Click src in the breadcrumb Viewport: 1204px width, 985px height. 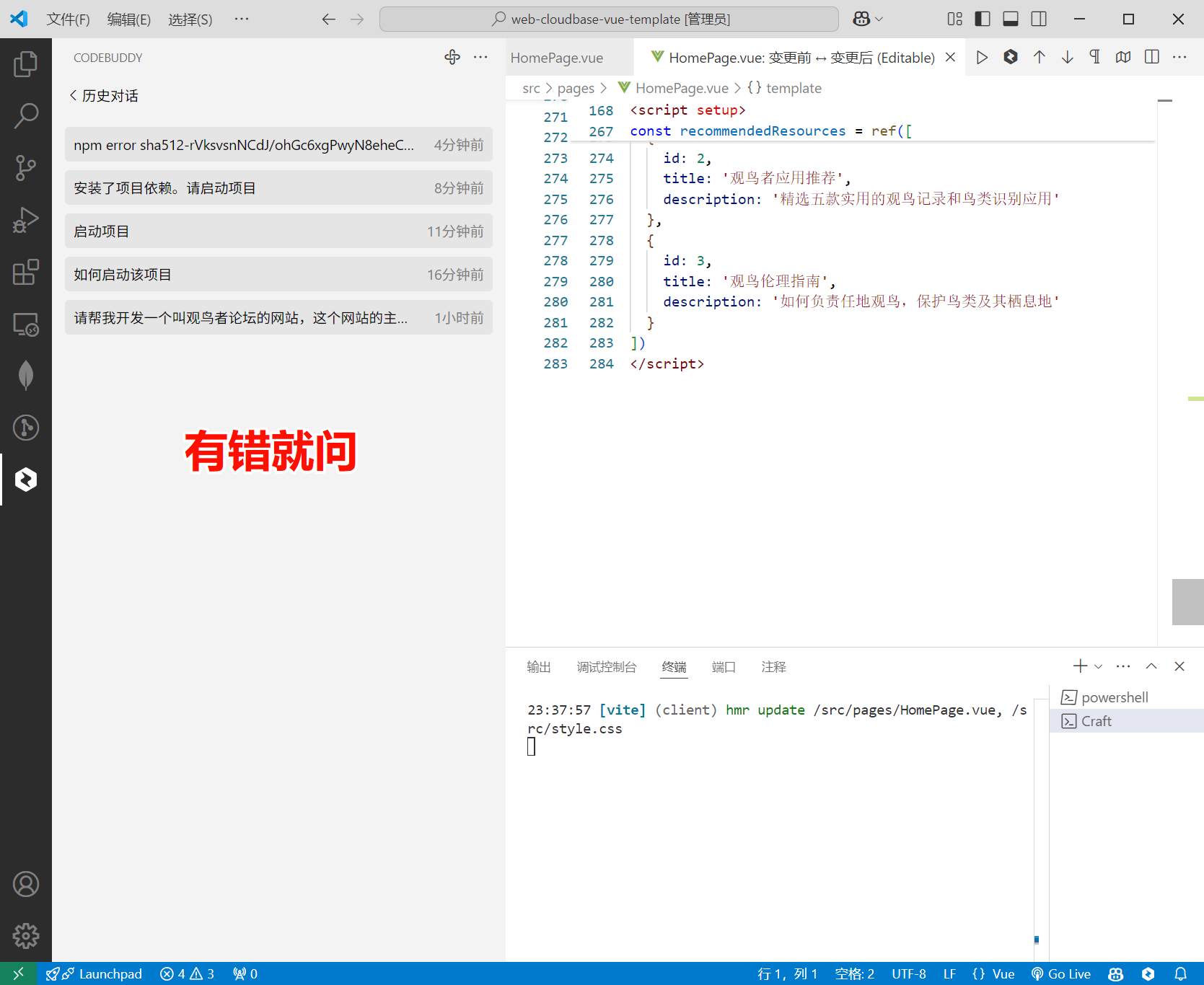coord(531,88)
